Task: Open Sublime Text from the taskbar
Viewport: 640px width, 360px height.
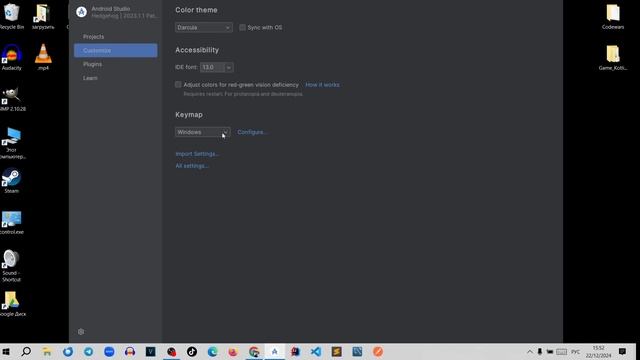Action: coord(337,351)
